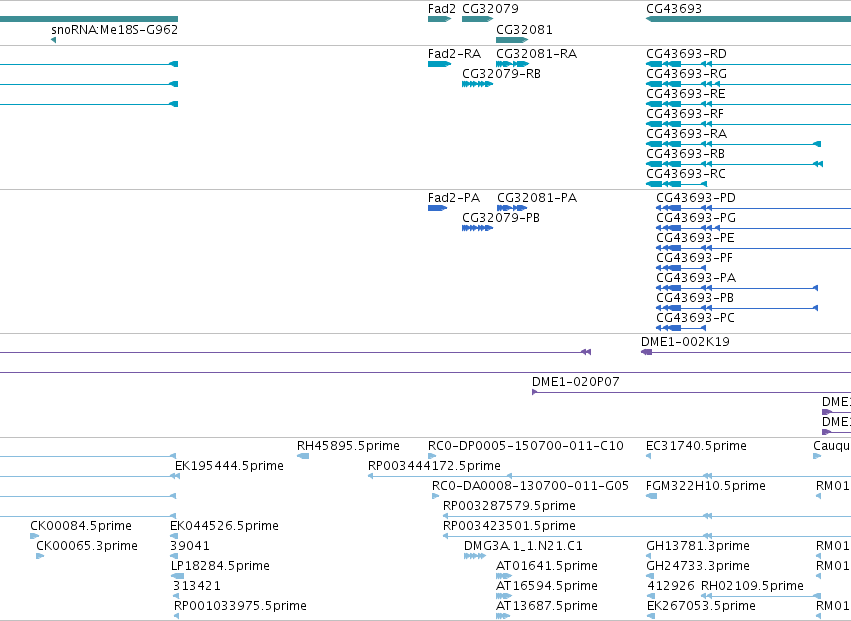Select the Fad2-PA protein label

454,198
